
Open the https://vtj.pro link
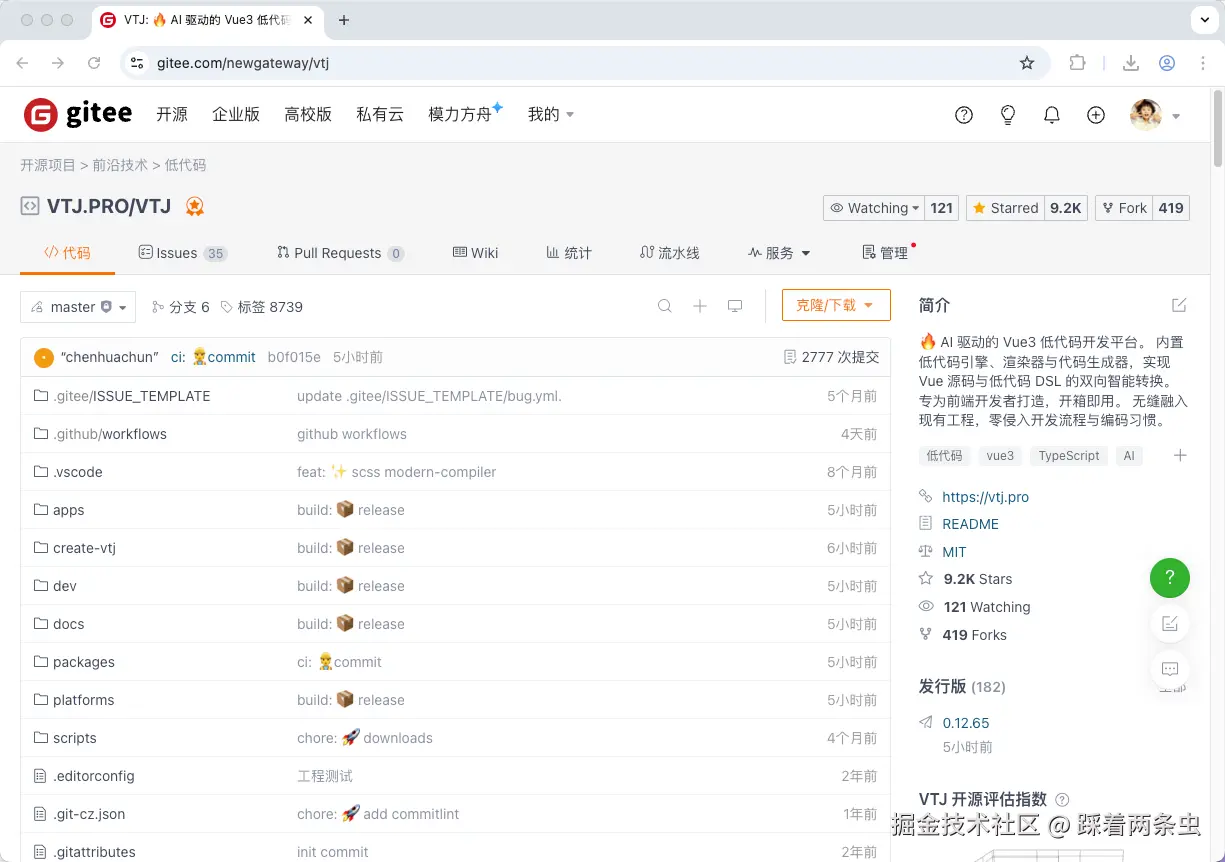tap(985, 497)
